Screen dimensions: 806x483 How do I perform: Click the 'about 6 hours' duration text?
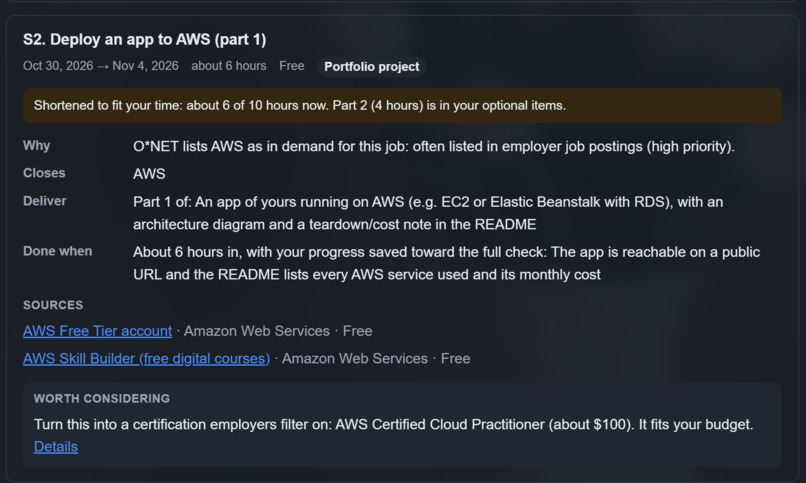229,66
